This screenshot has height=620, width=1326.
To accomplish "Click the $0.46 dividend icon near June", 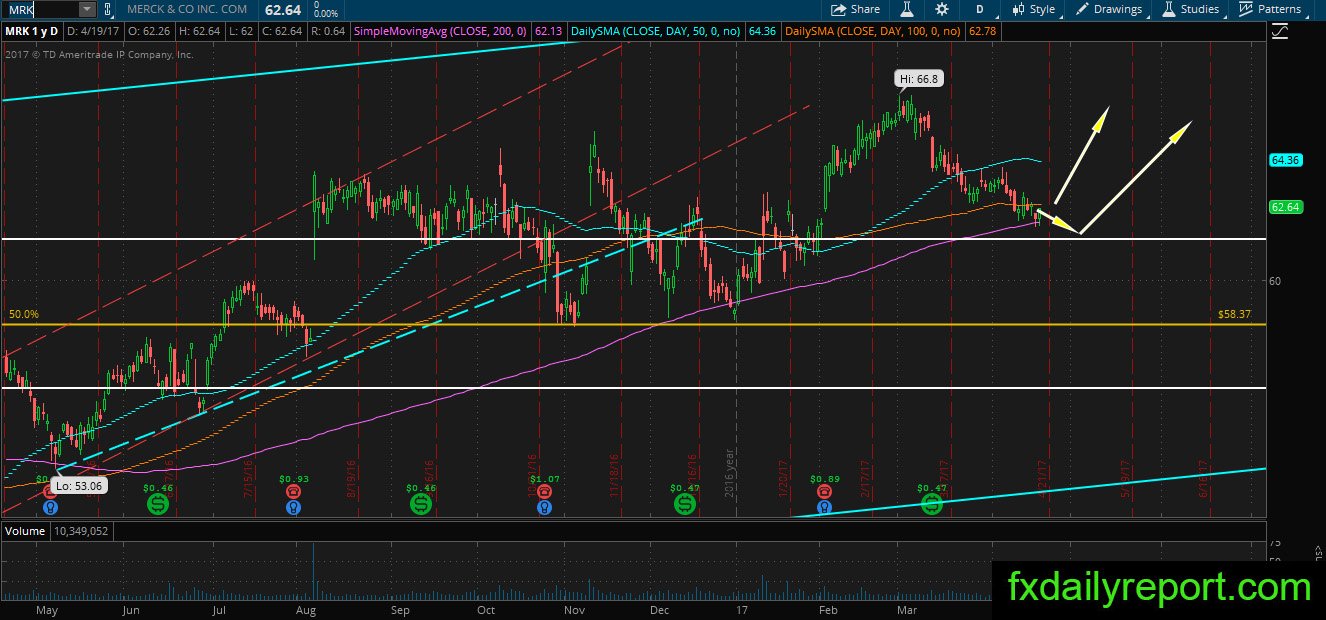I will pos(159,505).
